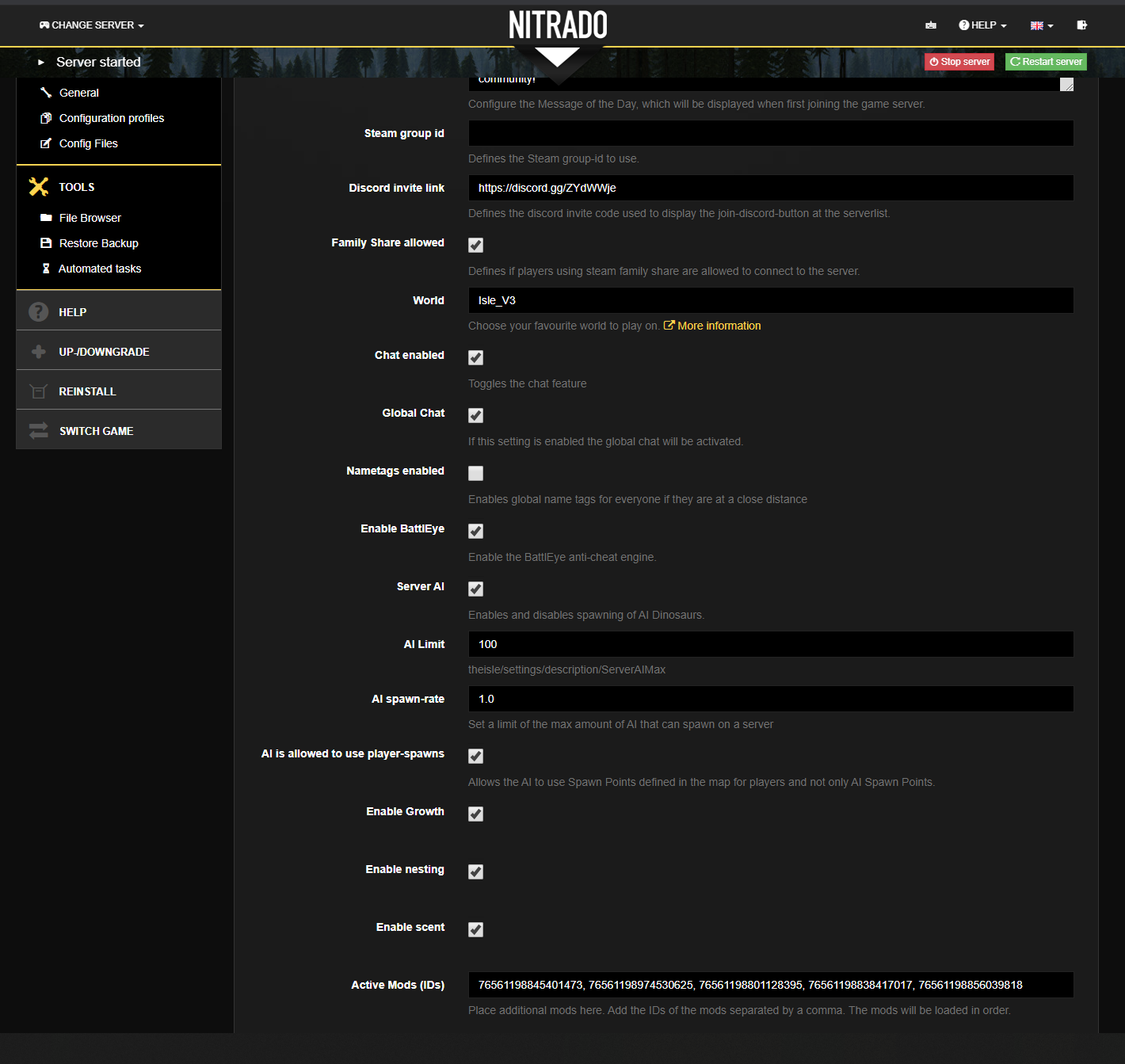
Task: Click the 'Defines the Steam group-id to use.' text
Action: point(554,158)
